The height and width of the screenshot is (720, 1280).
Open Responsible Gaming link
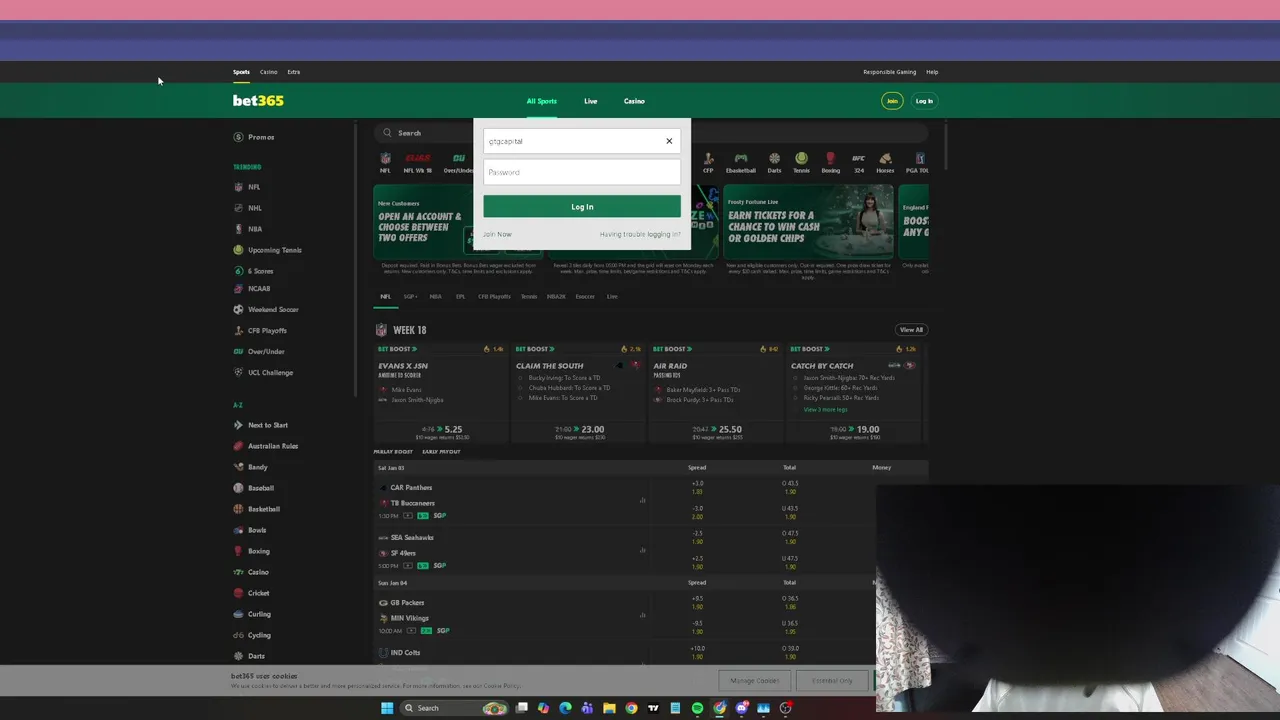(x=889, y=72)
